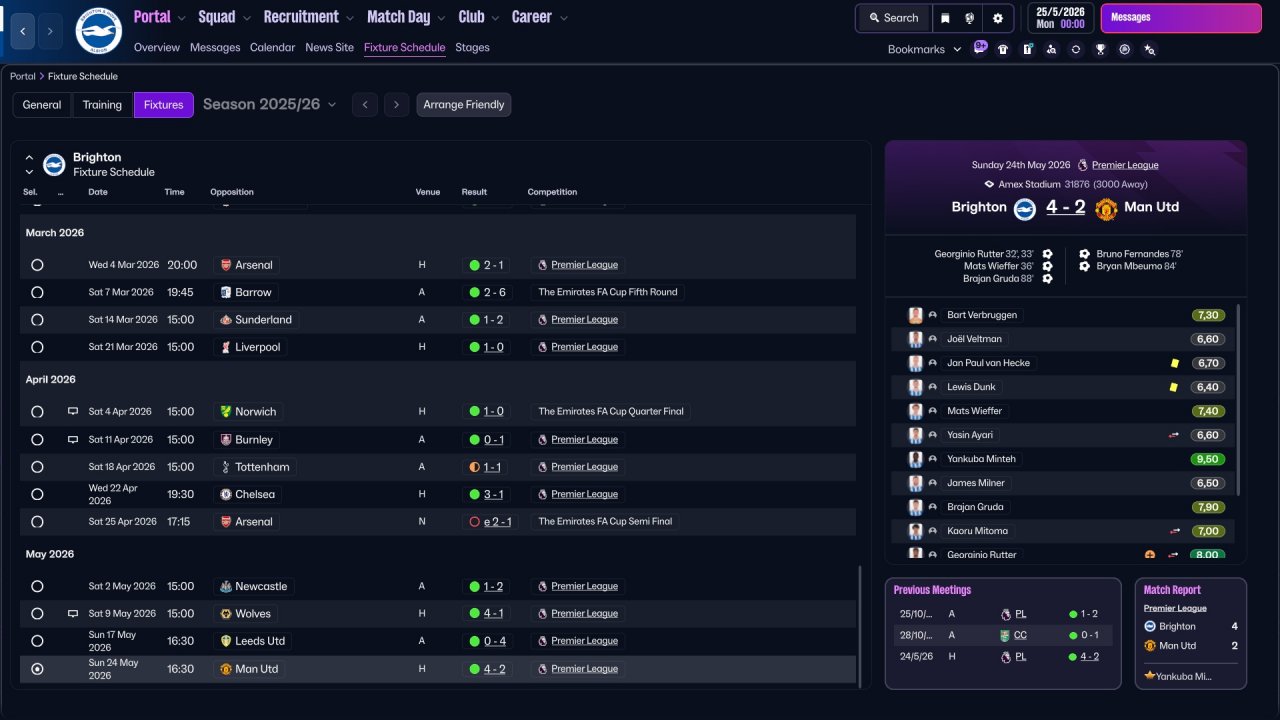Open the world globe icon in top bar
1280x720 pixels.
970,18
